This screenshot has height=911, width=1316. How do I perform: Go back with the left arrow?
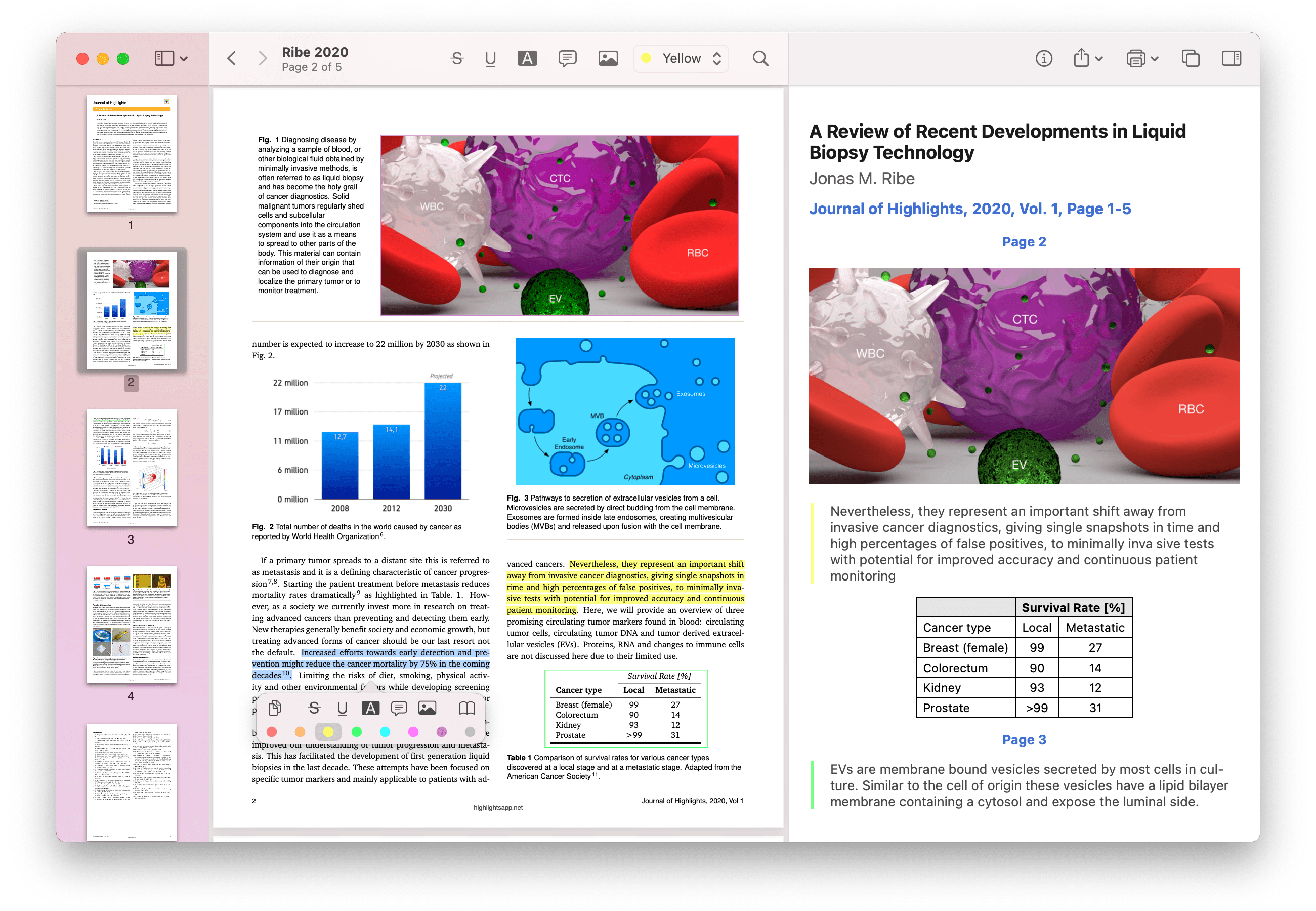tap(232, 58)
